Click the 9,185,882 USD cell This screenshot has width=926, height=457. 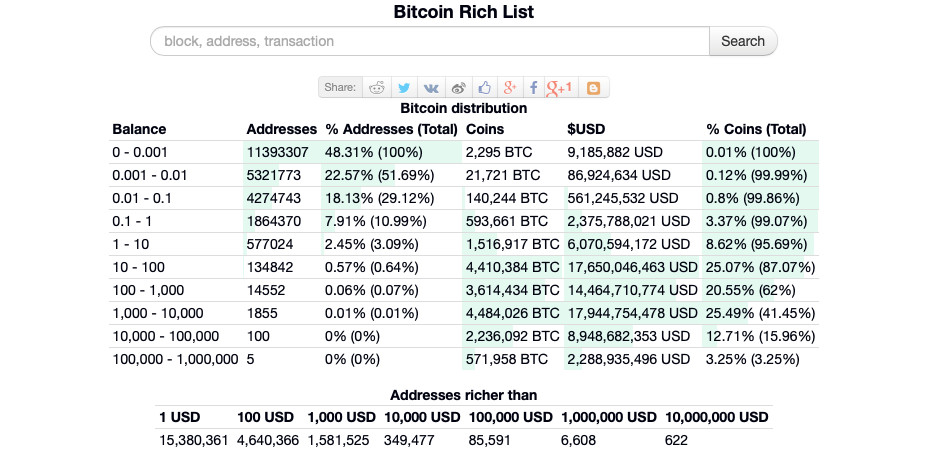pos(615,152)
